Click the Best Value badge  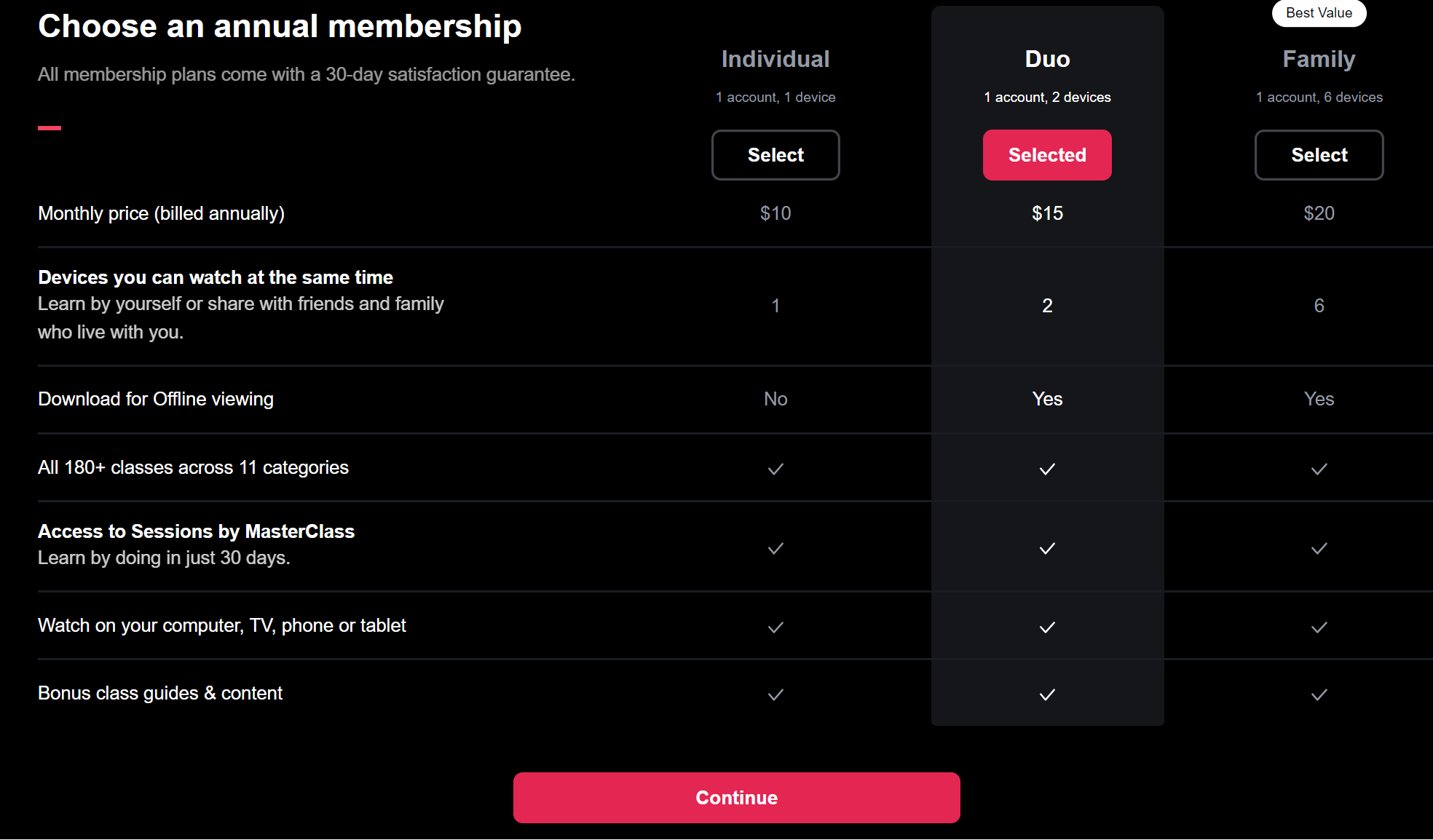point(1319,13)
